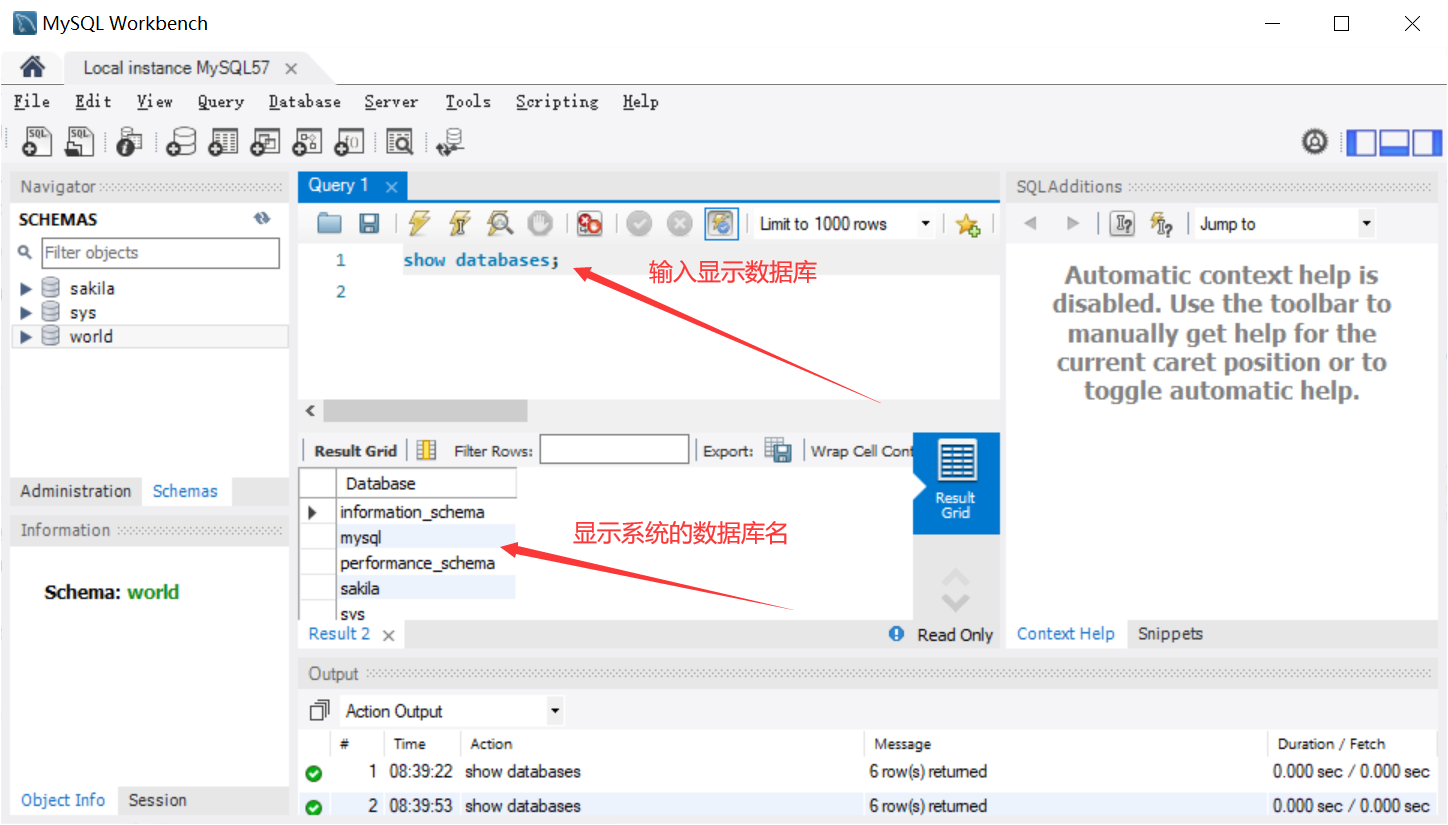Reconnect to DBMS toolbar icon
Viewport: 1448px width, 825px height.
click(x=451, y=142)
